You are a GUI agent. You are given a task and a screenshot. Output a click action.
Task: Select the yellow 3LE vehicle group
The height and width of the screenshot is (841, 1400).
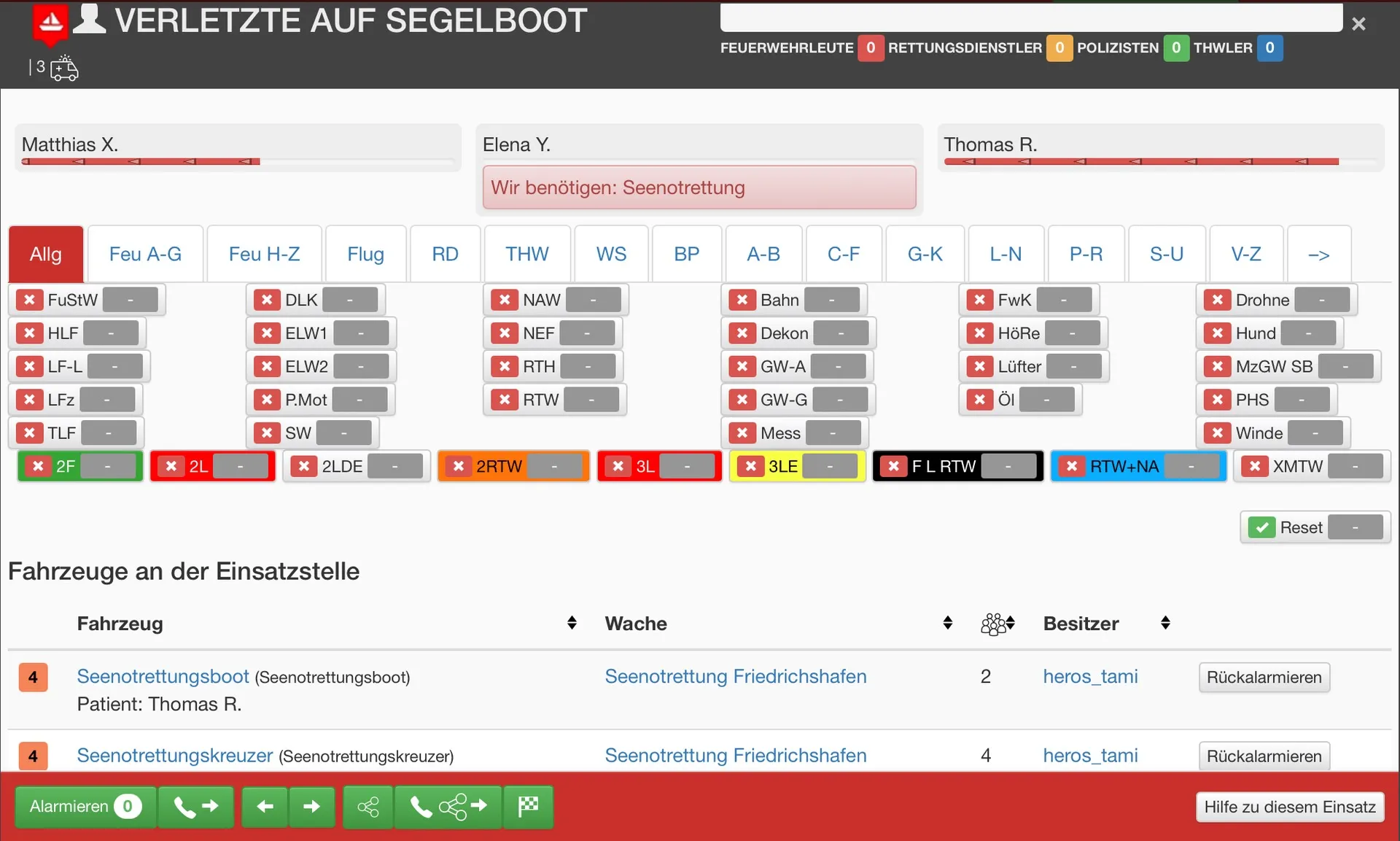point(782,466)
